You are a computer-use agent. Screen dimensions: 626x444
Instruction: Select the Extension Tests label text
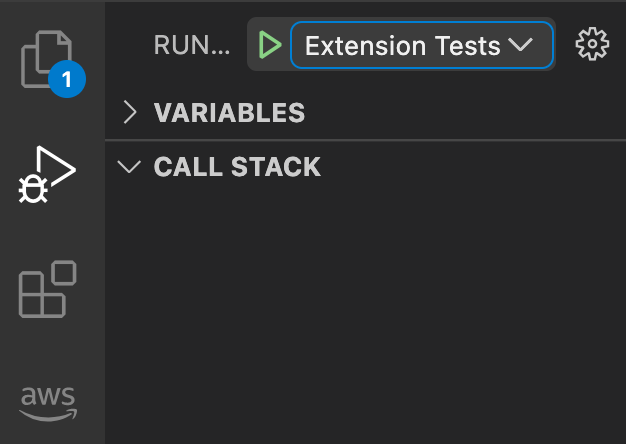402,46
